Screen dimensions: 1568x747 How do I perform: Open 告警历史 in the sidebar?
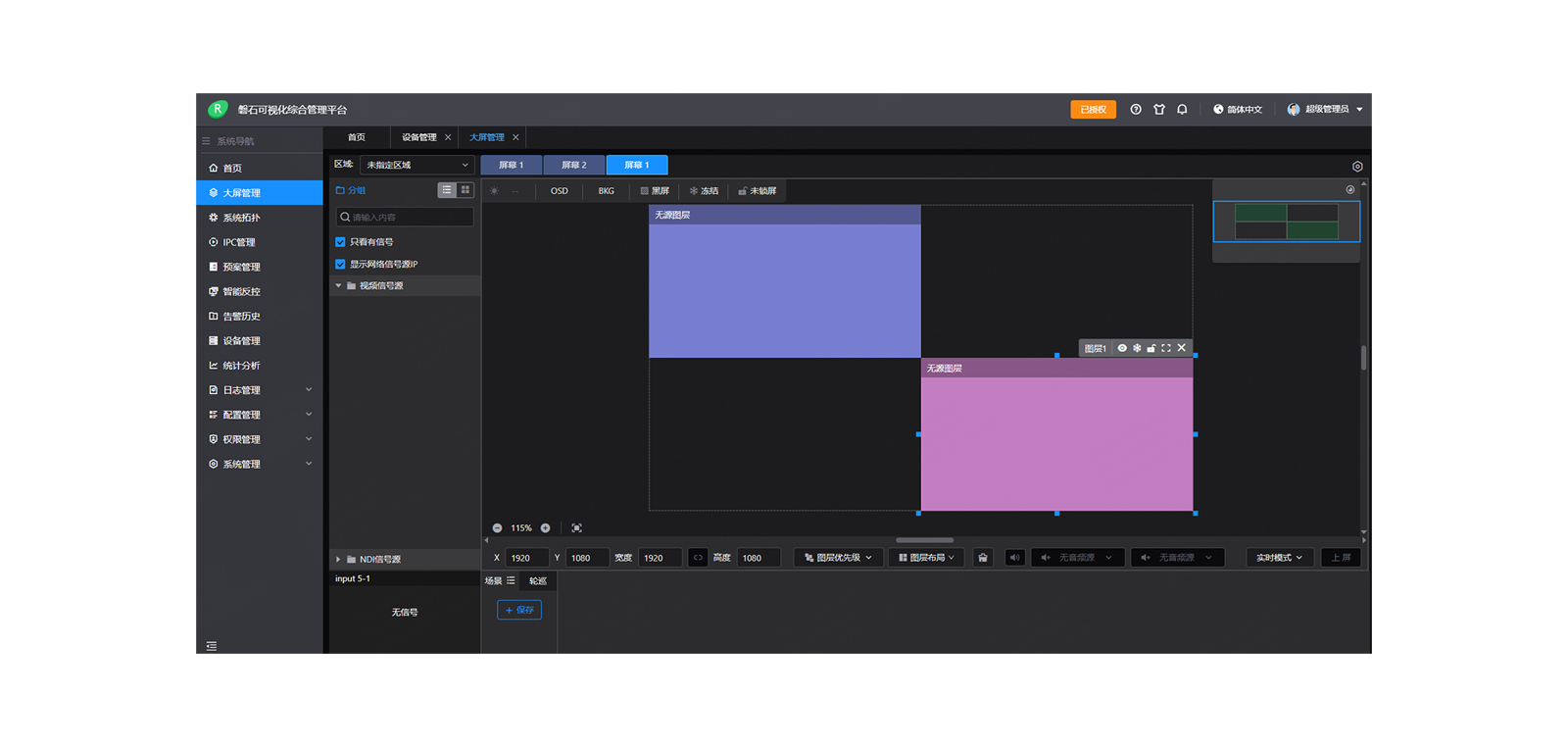260,316
